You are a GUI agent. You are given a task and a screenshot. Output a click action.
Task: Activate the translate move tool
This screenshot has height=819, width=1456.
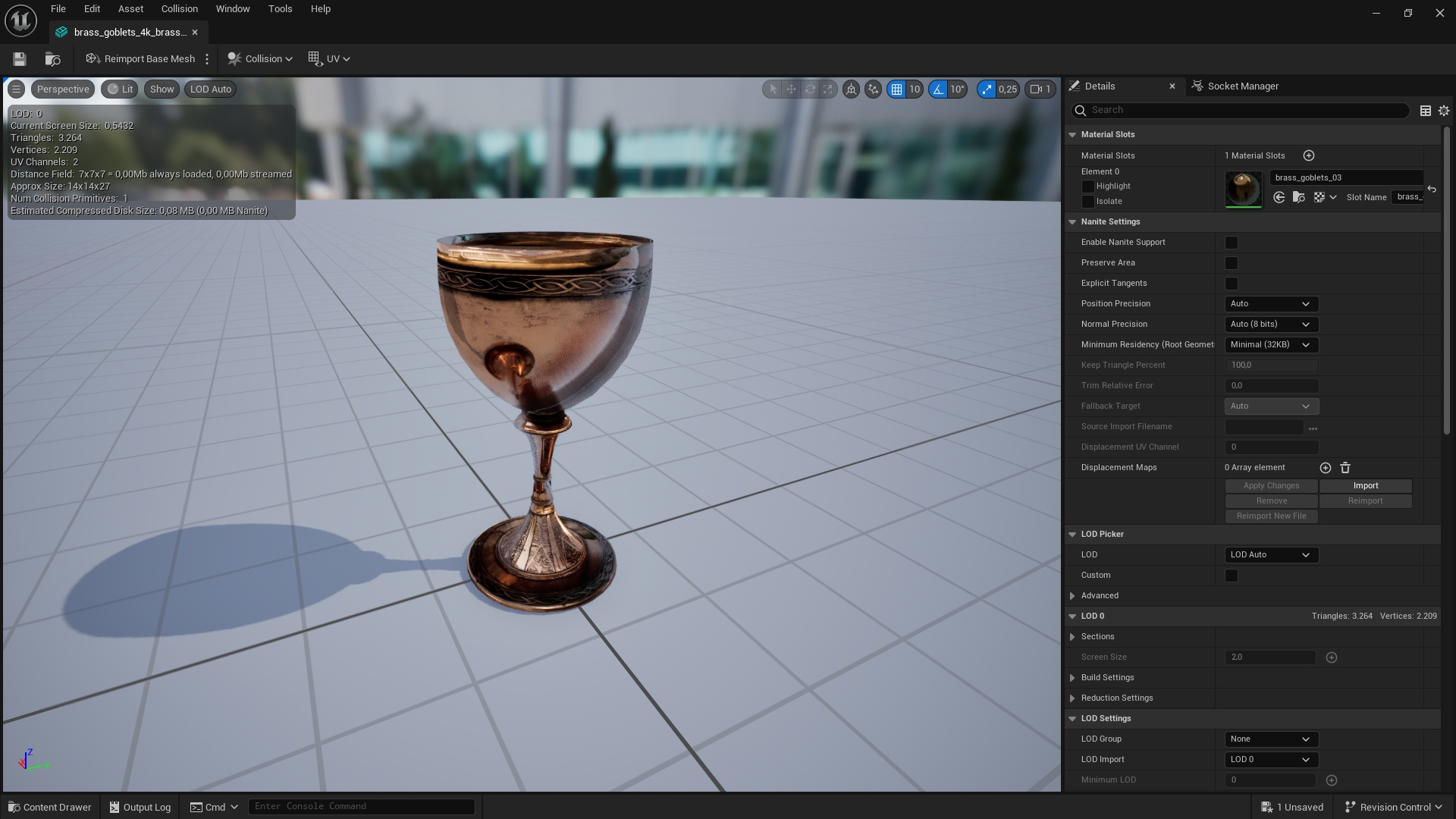pos(791,89)
